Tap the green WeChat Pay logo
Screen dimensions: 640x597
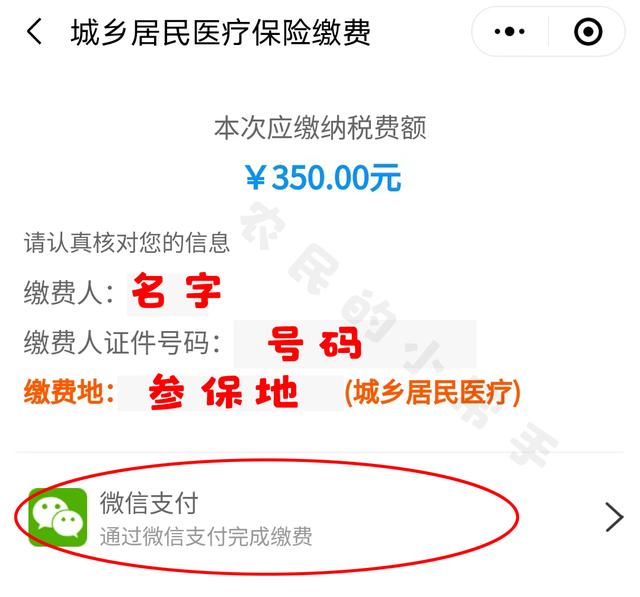58,517
